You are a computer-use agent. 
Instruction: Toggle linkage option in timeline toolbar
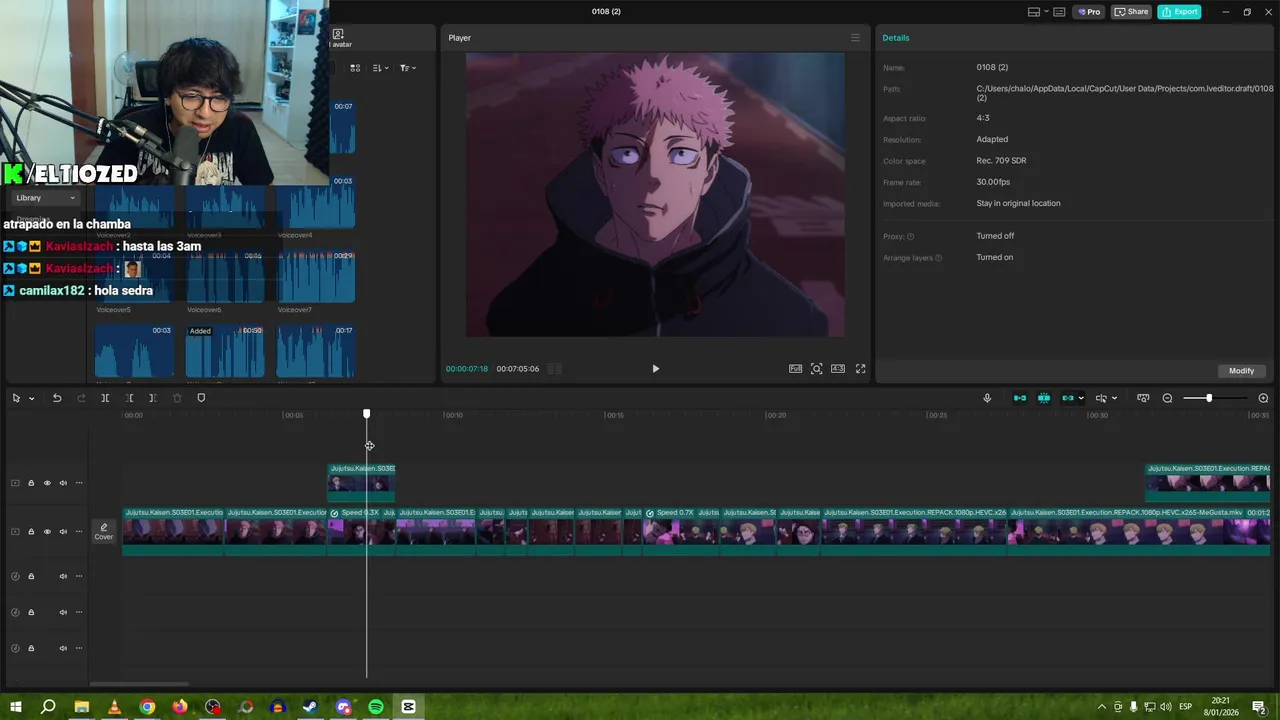click(1067, 398)
